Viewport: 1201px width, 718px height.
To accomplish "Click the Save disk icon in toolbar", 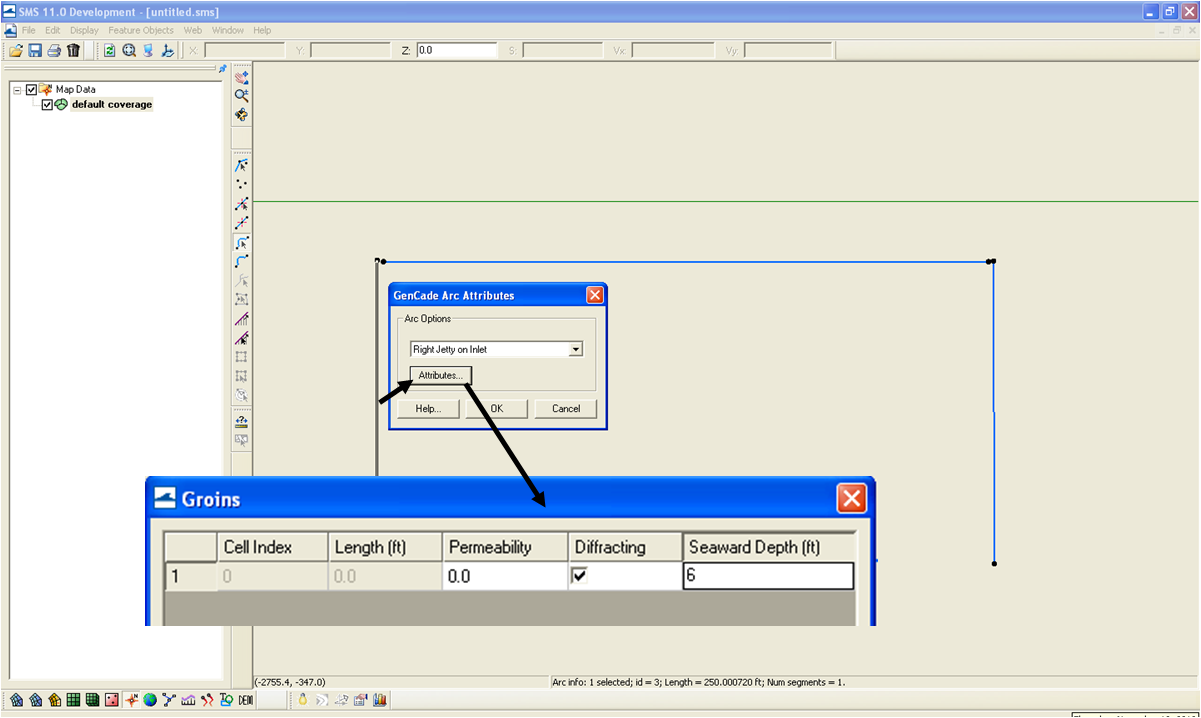I will click(35, 50).
